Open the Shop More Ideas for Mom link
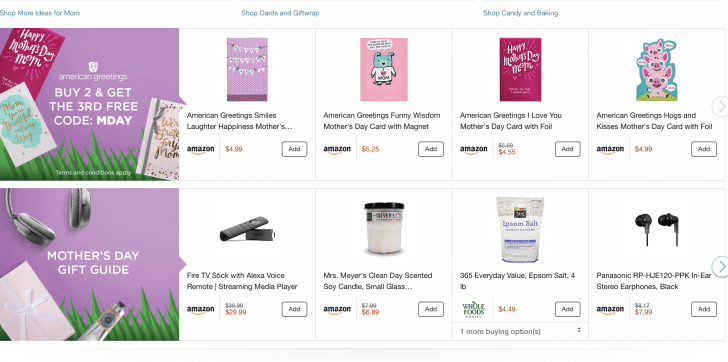 point(40,13)
